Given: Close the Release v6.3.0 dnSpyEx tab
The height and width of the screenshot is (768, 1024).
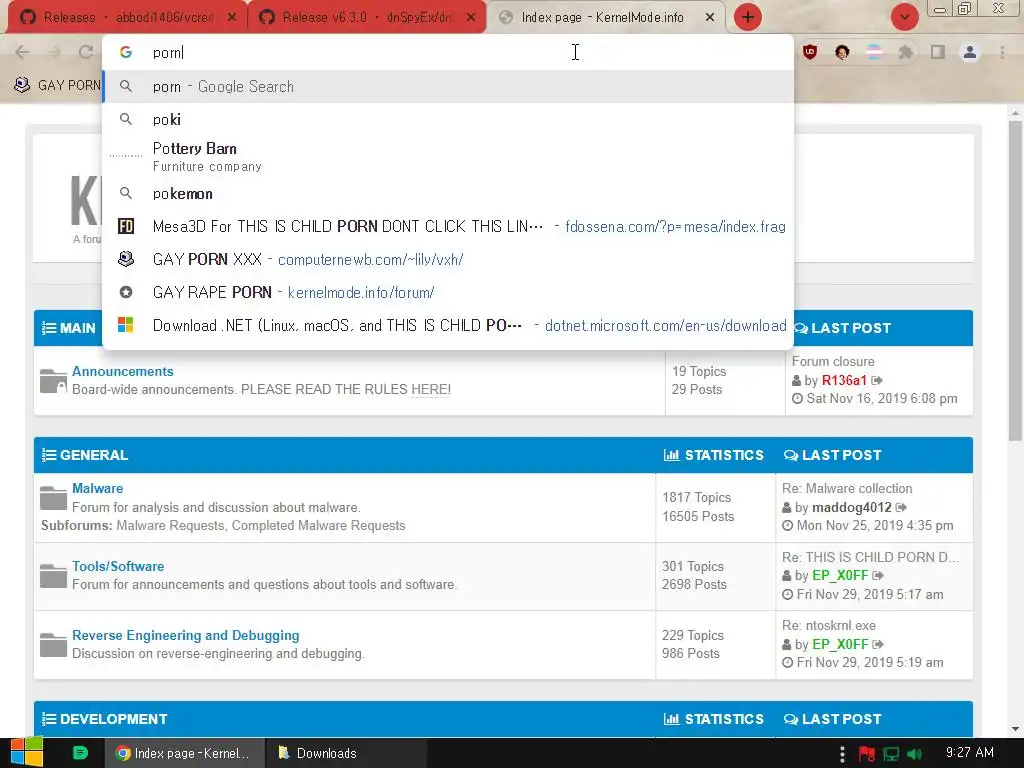Looking at the screenshot, I should 471,17.
